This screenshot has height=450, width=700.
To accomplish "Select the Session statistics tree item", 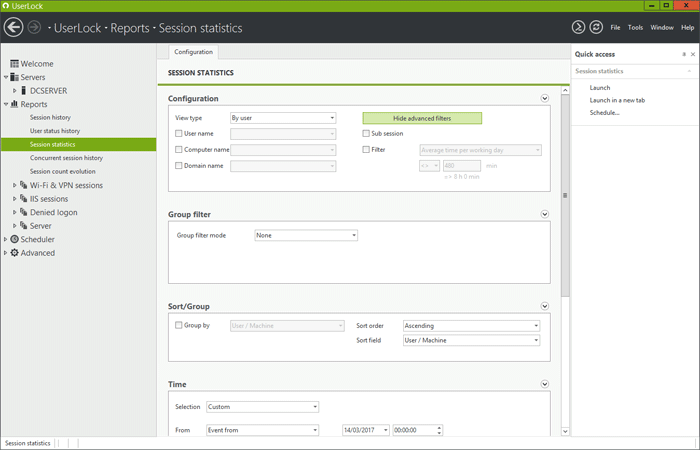I will [x=79, y=144].
